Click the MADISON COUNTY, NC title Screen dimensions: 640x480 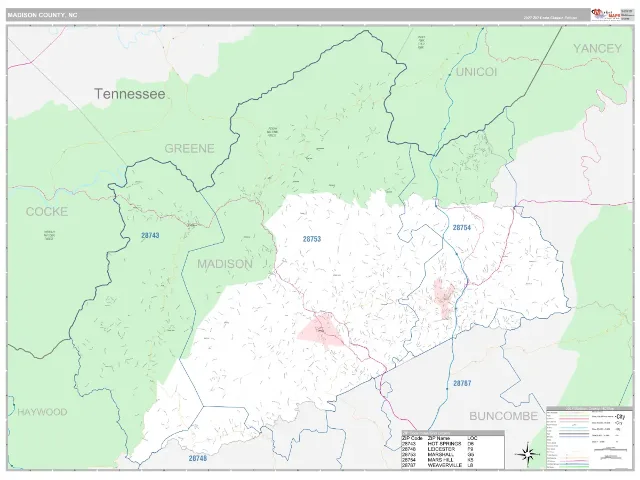point(42,15)
